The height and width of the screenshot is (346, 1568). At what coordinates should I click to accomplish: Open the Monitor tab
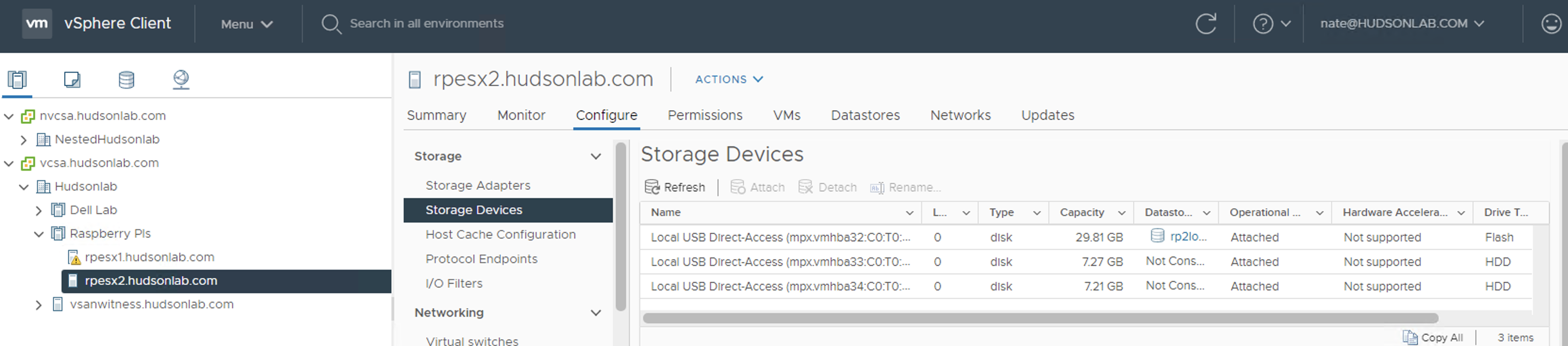pos(521,115)
